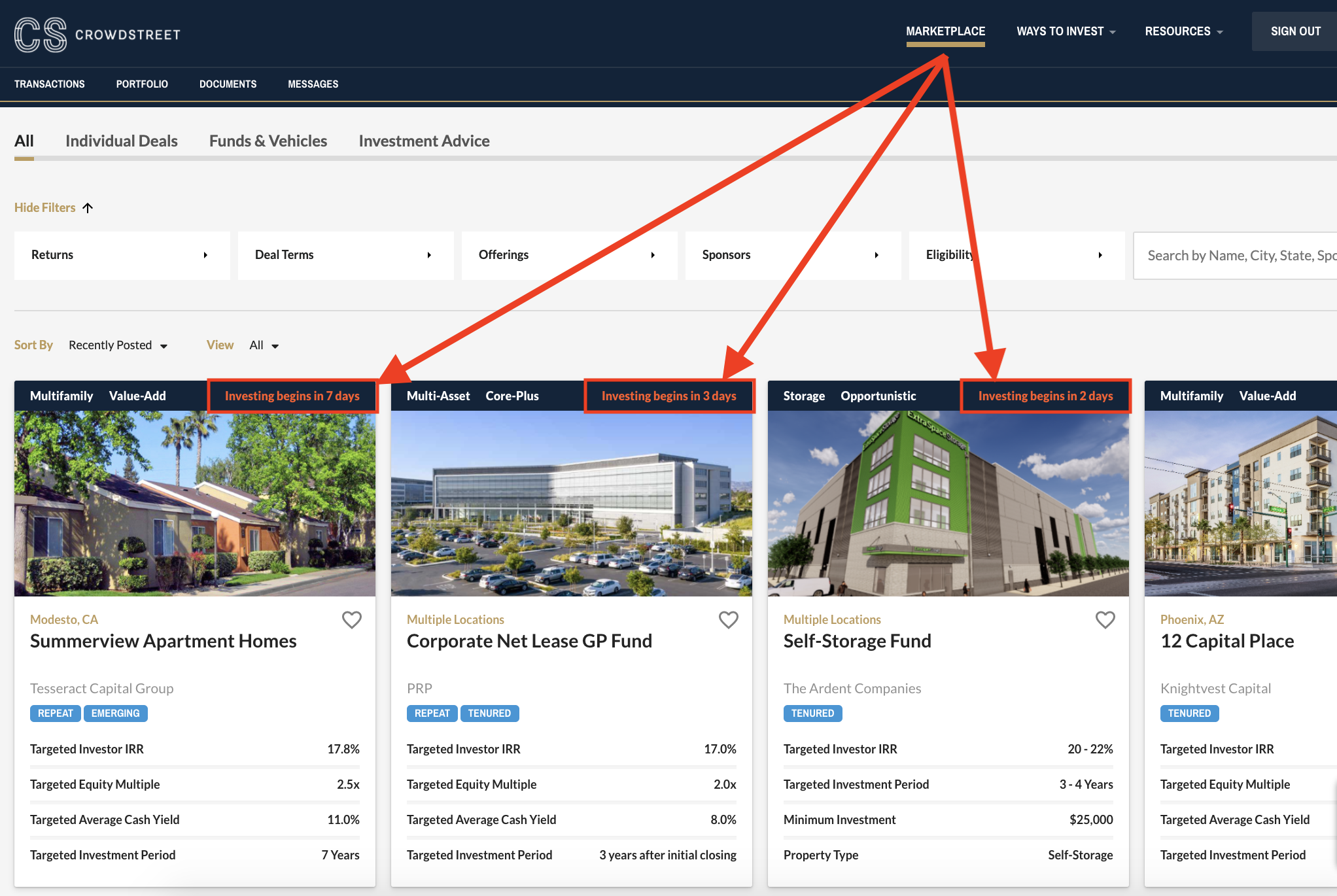Expand the Eligibility filter

pos(1017,255)
